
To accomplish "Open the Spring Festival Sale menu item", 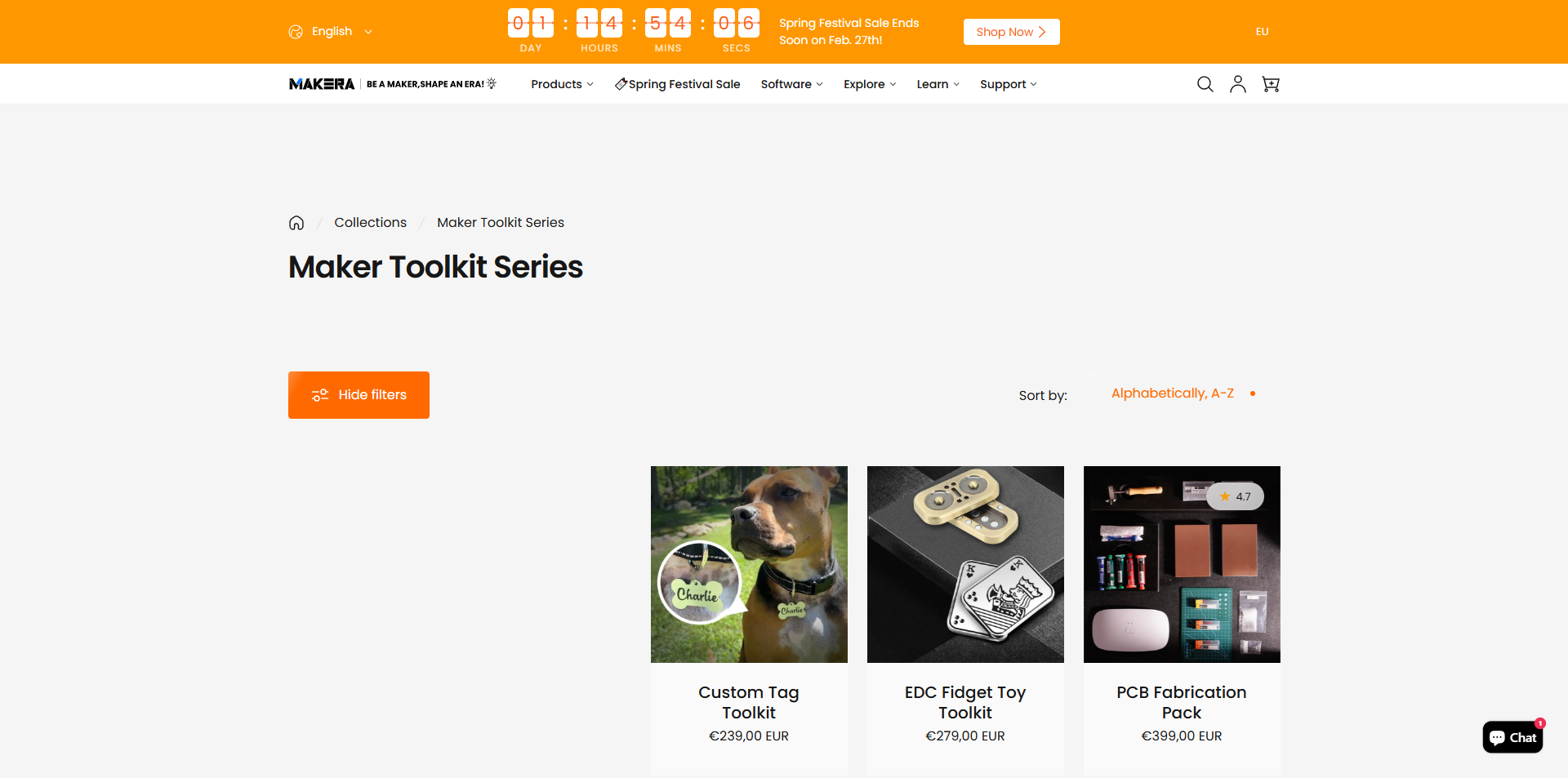I will [677, 84].
